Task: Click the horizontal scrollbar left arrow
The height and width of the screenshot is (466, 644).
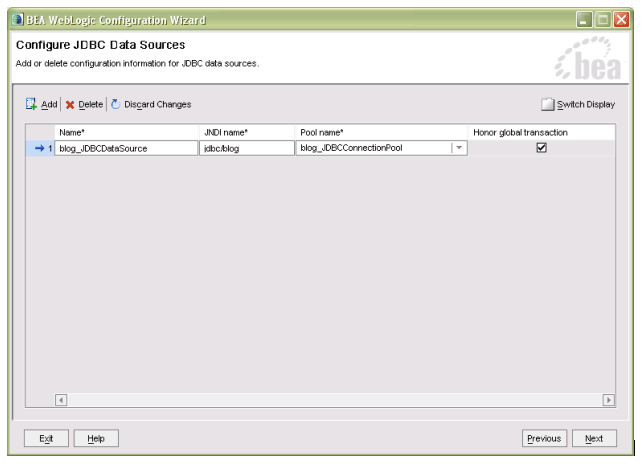Action: (61, 400)
